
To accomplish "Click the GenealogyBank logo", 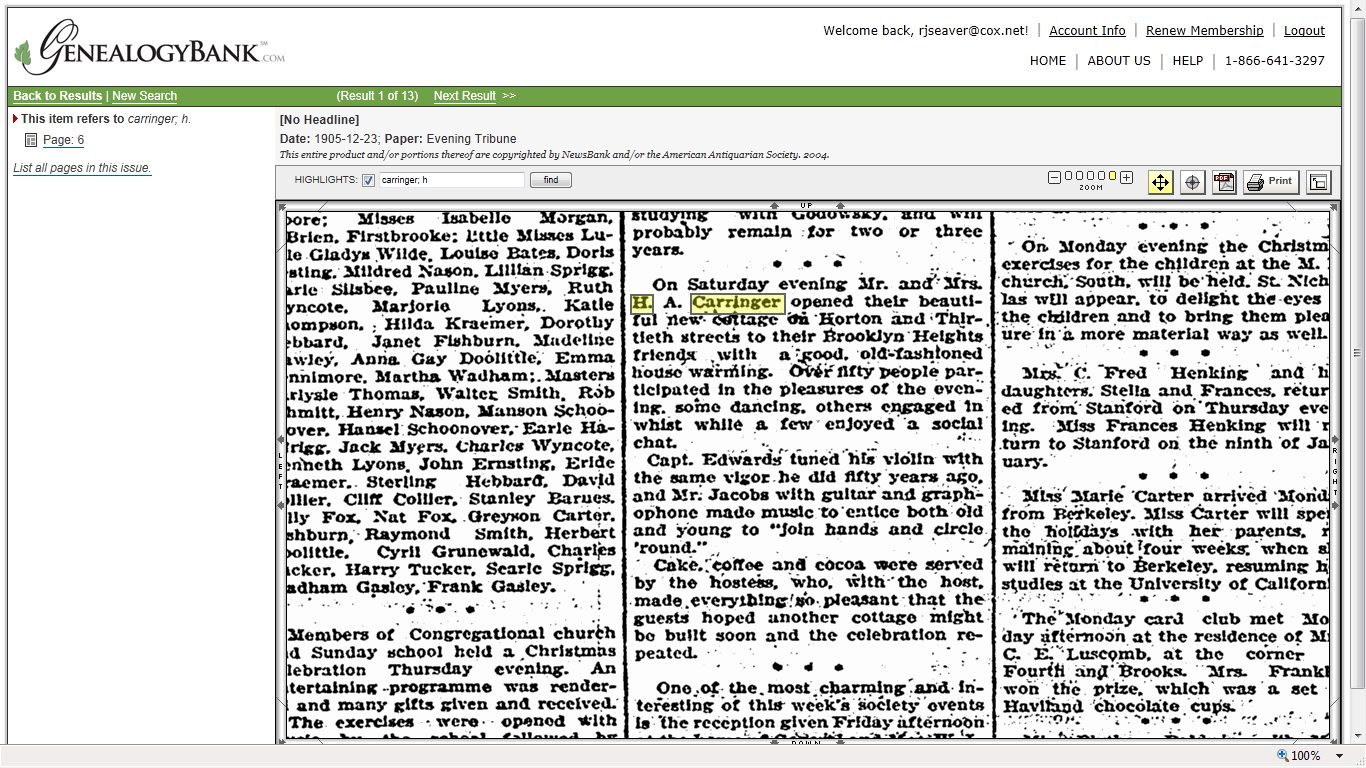I will pyautogui.click(x=150, y=47).
